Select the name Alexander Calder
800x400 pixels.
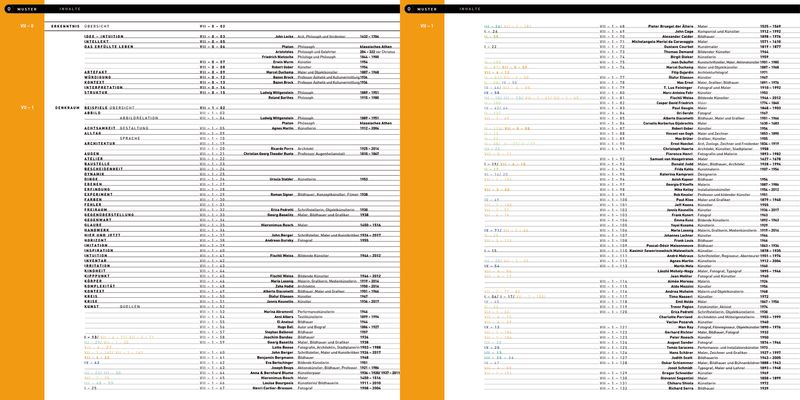coord(678,36)
